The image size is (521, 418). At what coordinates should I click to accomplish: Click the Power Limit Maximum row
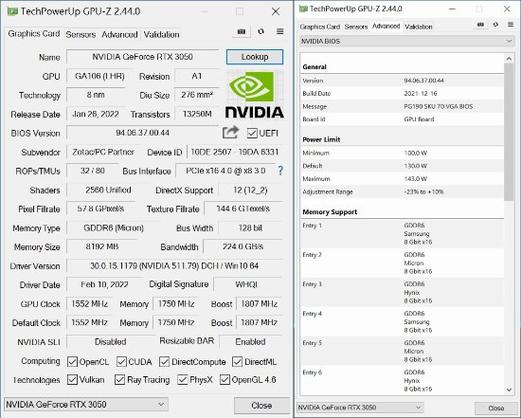point(402,179)
